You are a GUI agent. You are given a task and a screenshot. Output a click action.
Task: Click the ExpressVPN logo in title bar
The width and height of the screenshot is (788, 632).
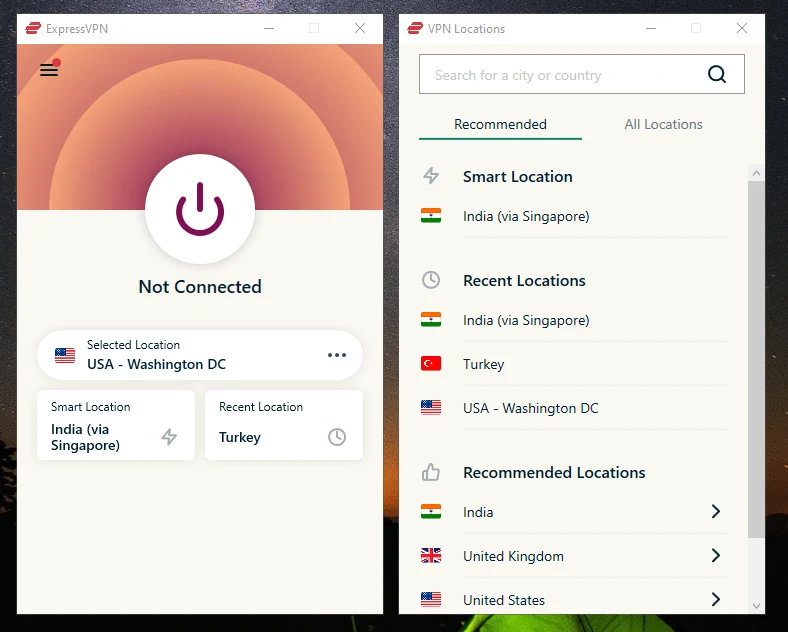(x=33, y=28)
